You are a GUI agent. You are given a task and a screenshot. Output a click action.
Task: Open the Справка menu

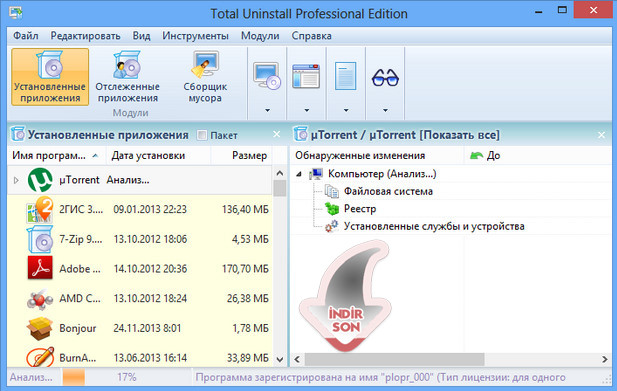(311, 36)
